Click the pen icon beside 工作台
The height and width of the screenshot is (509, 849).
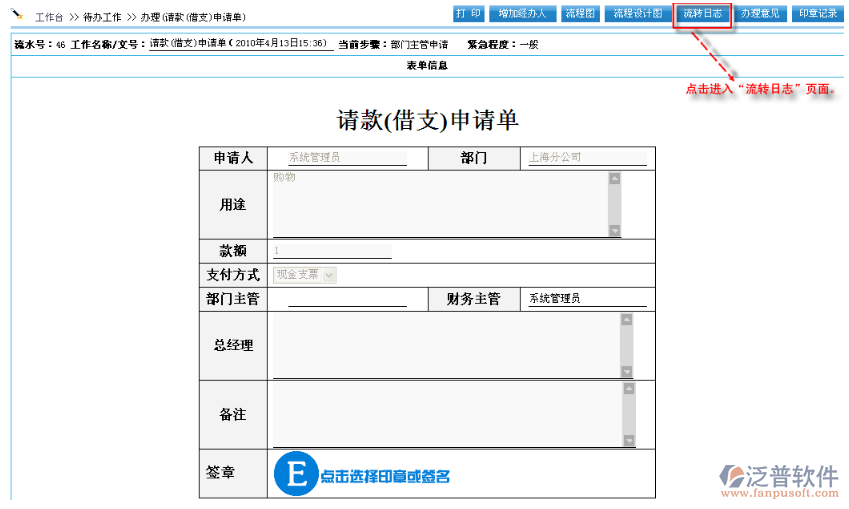(17, 16)
